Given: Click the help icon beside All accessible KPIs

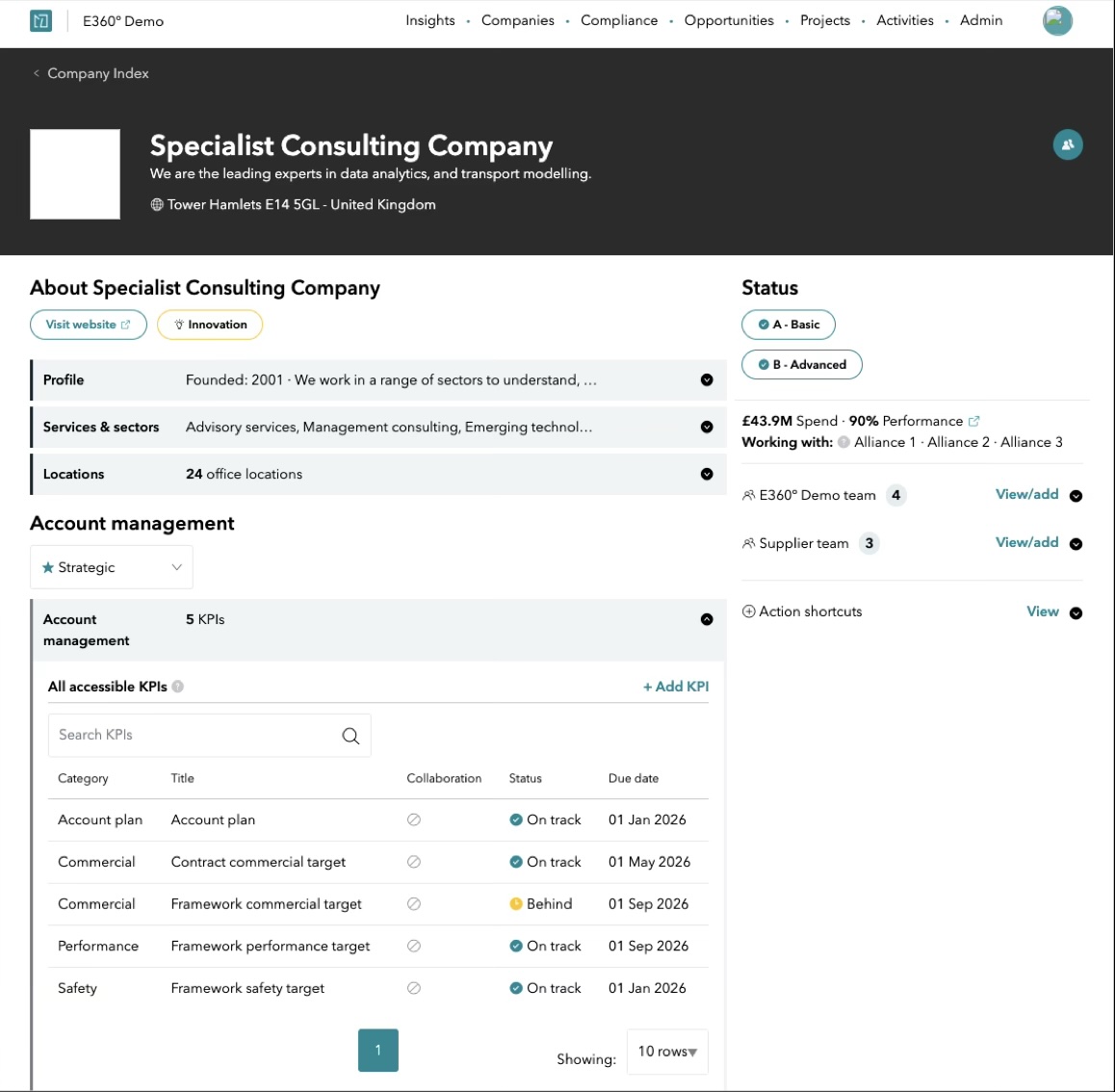Looking at the screenshot, I should [178, 687].
